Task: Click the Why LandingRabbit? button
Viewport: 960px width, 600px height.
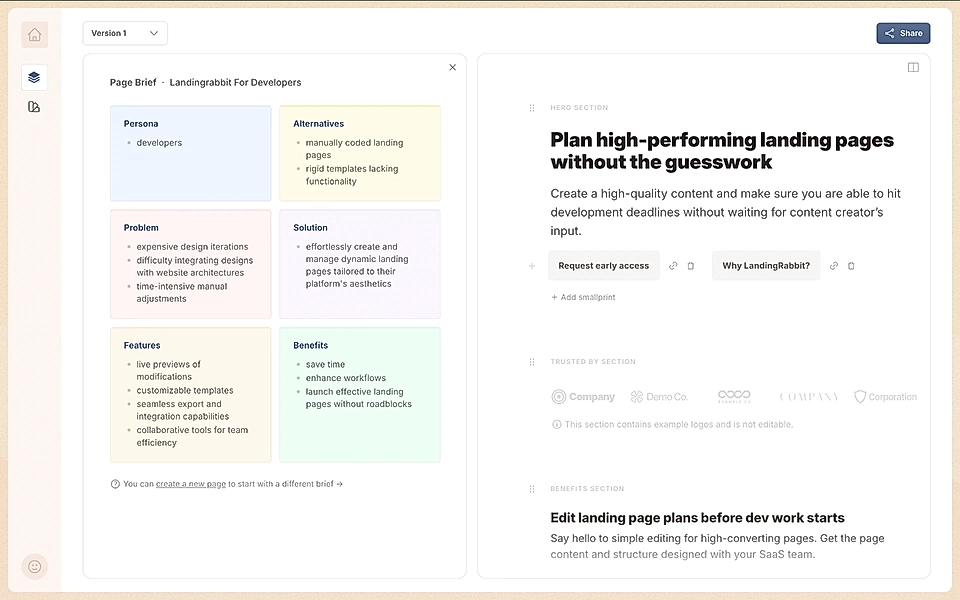Action: pyautogui.click(x=766, y=265)
